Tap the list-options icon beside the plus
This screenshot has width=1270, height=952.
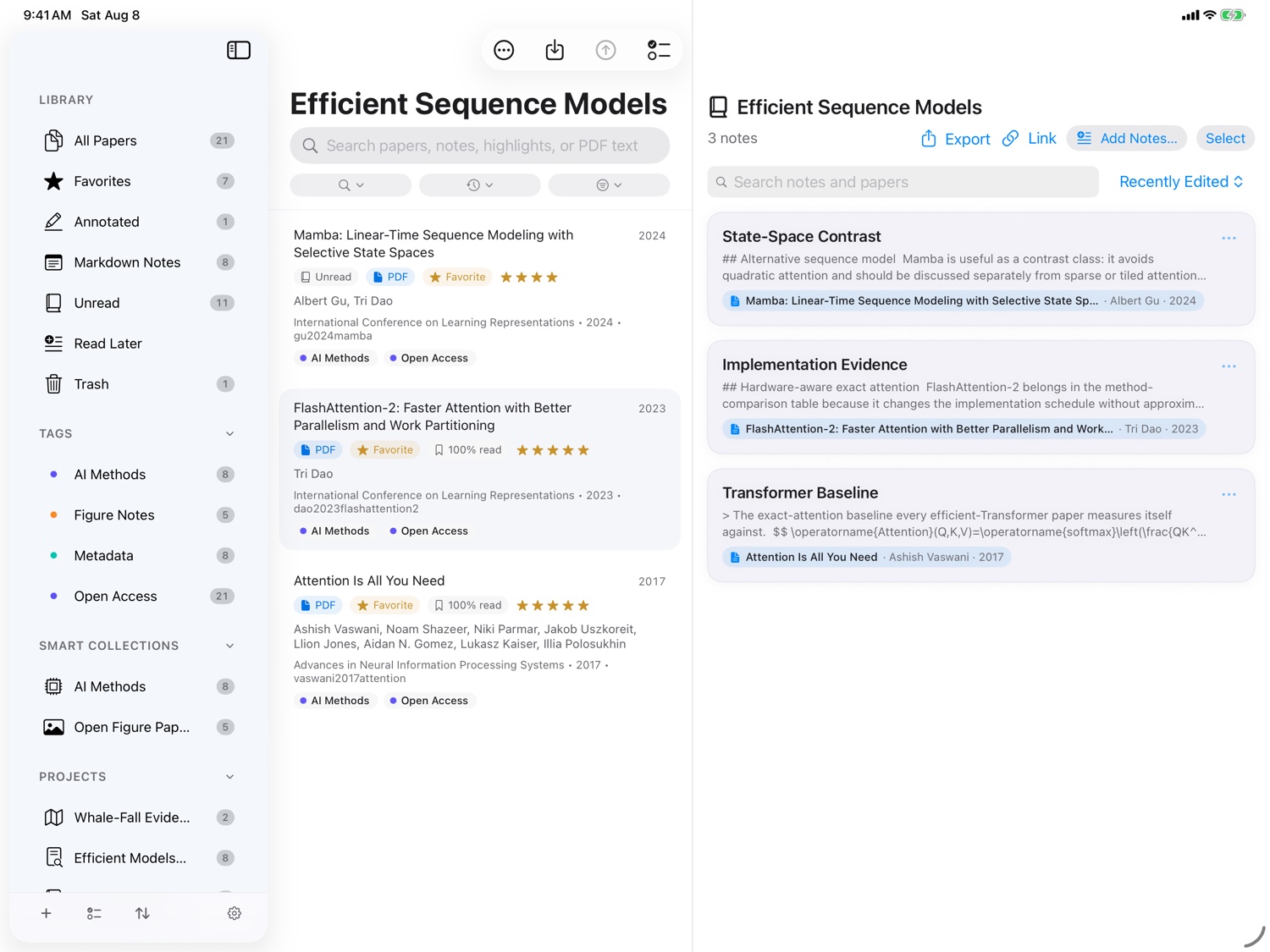94,913
